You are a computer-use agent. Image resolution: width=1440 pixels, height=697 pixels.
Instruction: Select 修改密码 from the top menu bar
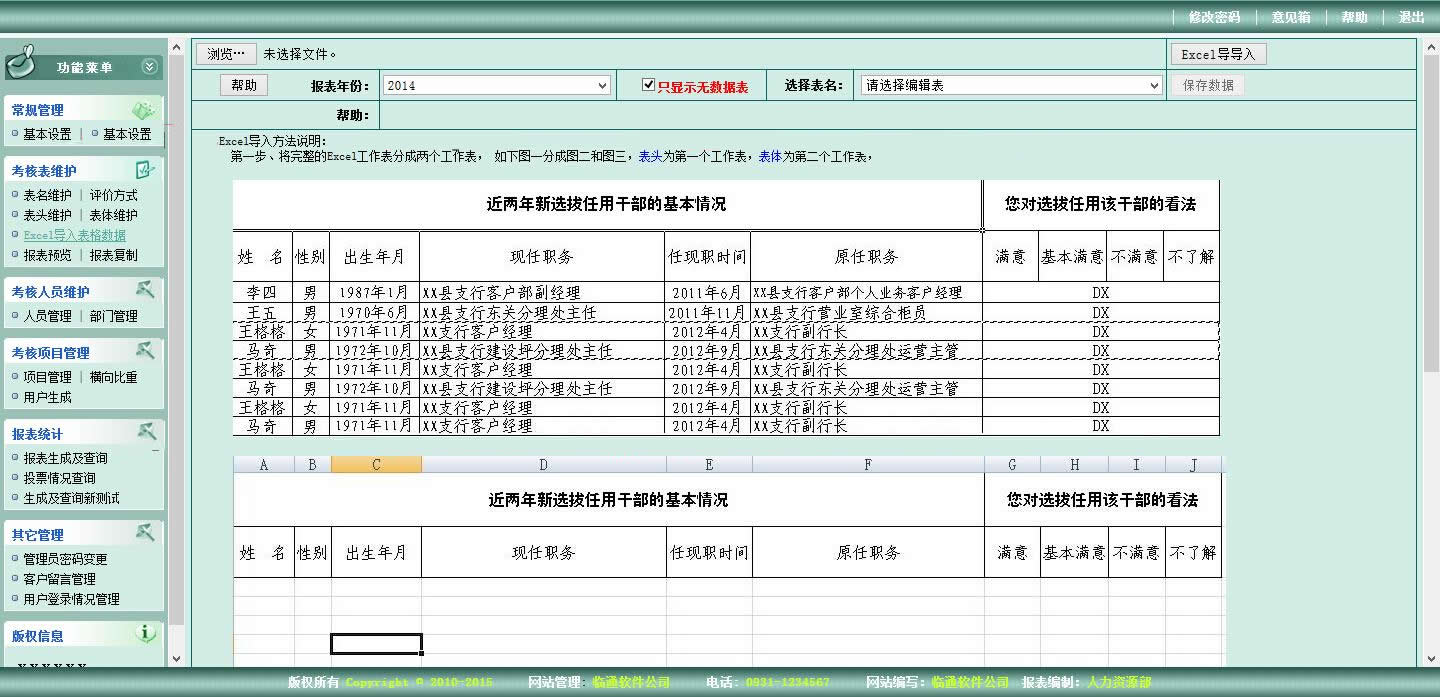coord(1213,17)
